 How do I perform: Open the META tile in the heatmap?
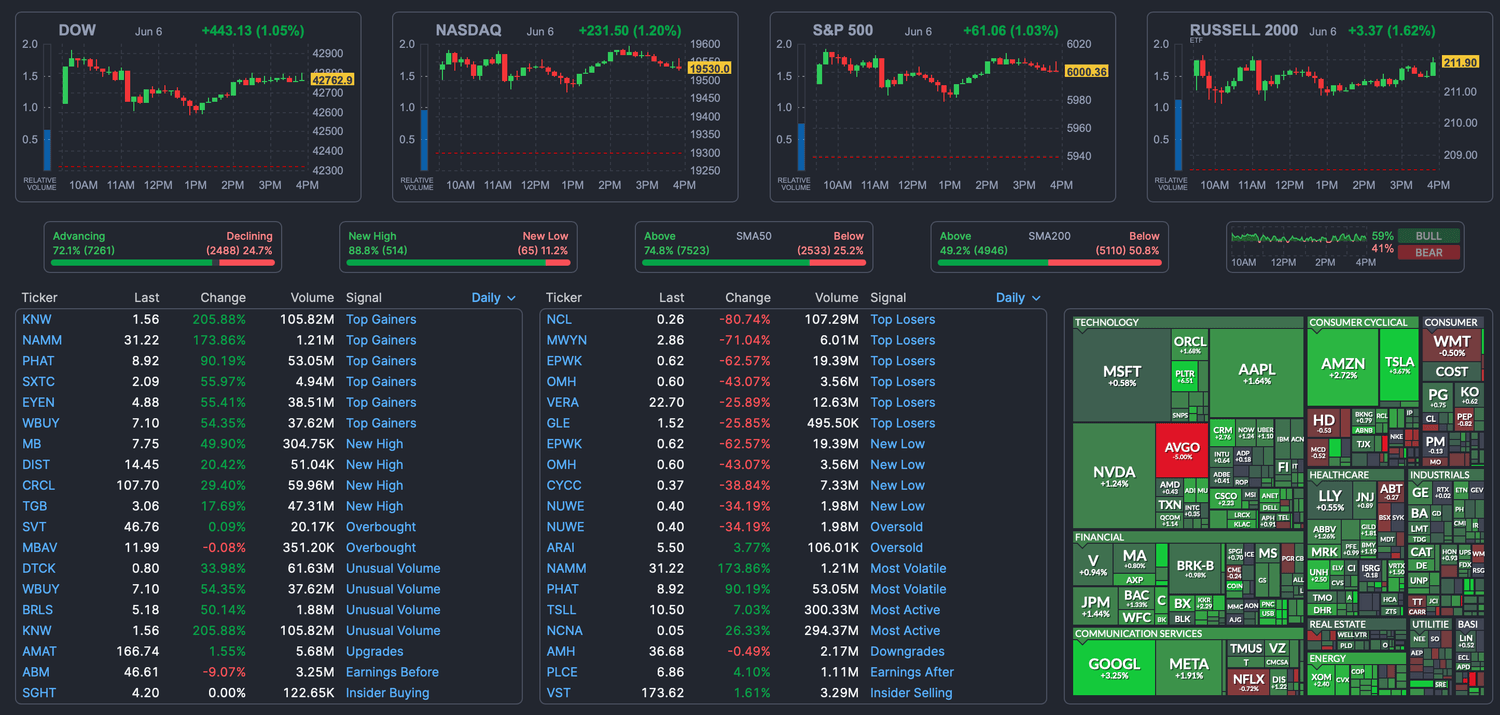click(x=1189, y=667)
